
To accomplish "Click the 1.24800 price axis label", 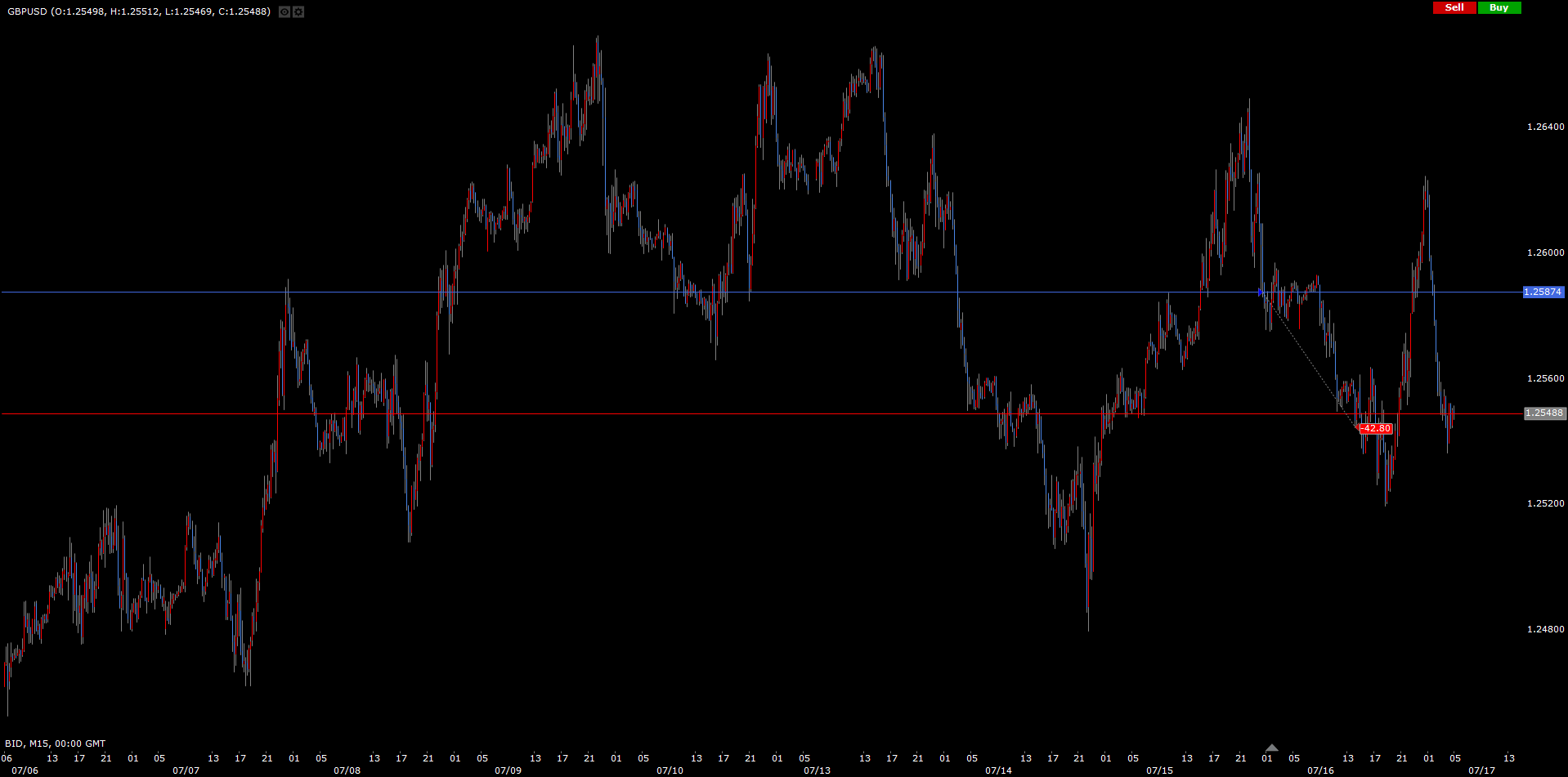I will (1545, 629).
